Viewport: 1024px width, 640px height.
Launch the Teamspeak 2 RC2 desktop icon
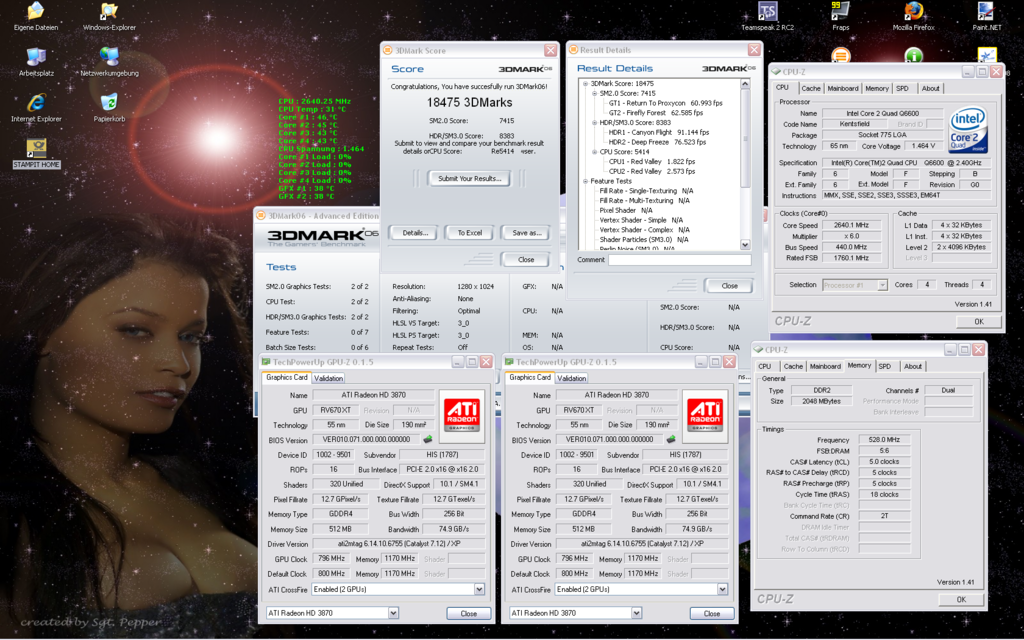pos(767,16)
